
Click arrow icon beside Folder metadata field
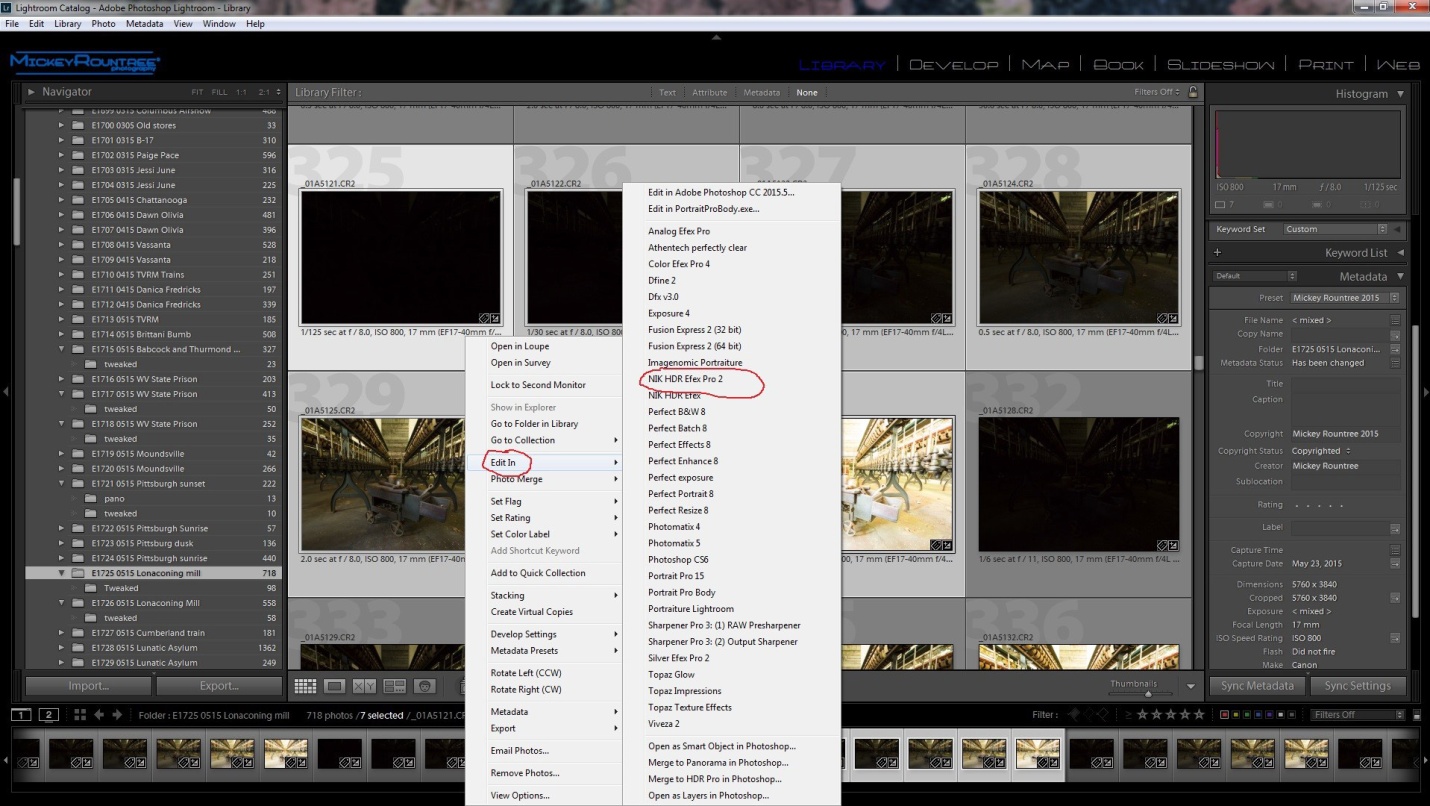point(1395,349)
